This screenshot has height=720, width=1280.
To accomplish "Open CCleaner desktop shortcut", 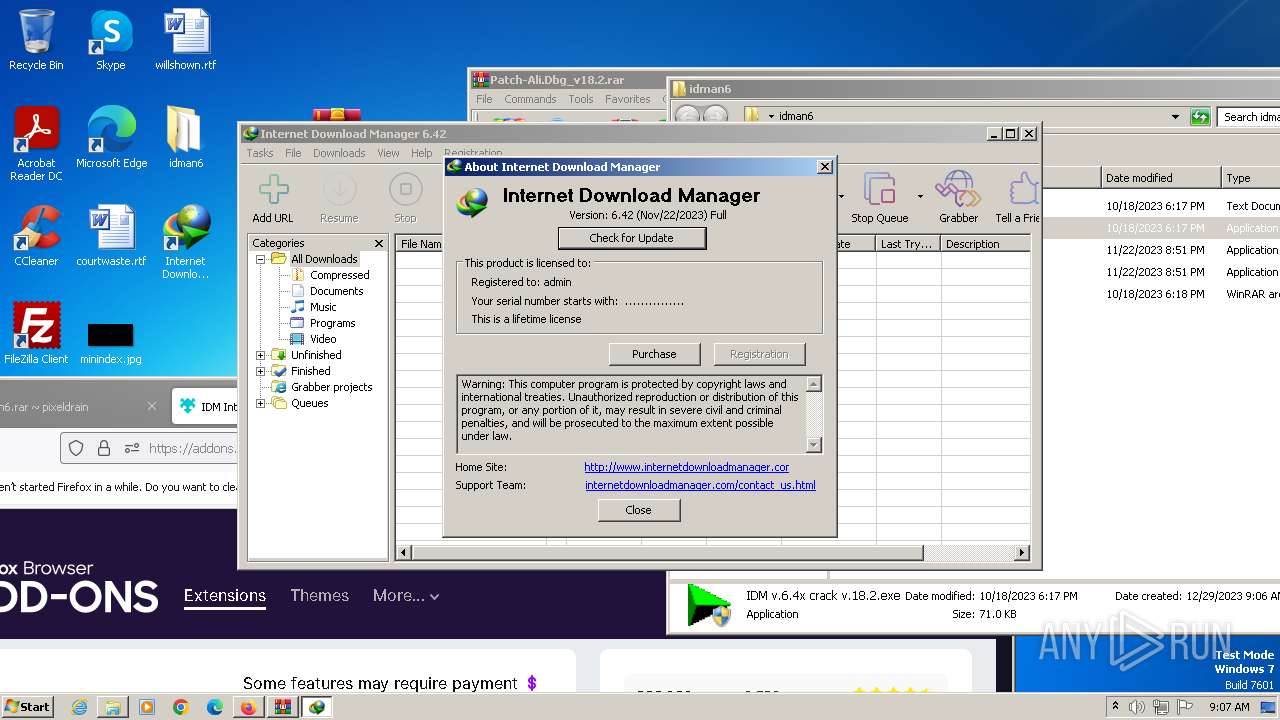I will point(36,236).
